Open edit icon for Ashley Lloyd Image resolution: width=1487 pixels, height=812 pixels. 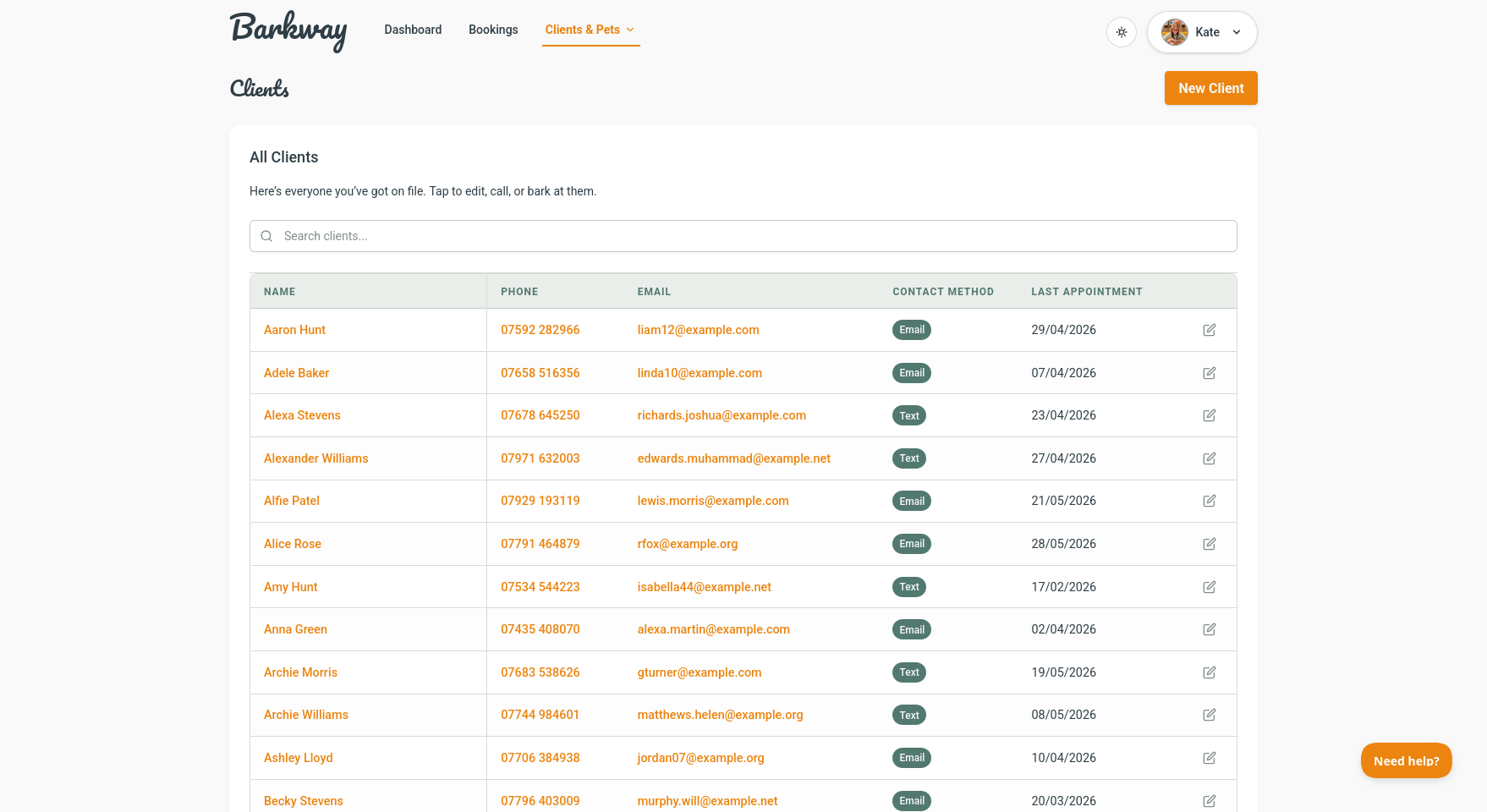(1209, 758)
